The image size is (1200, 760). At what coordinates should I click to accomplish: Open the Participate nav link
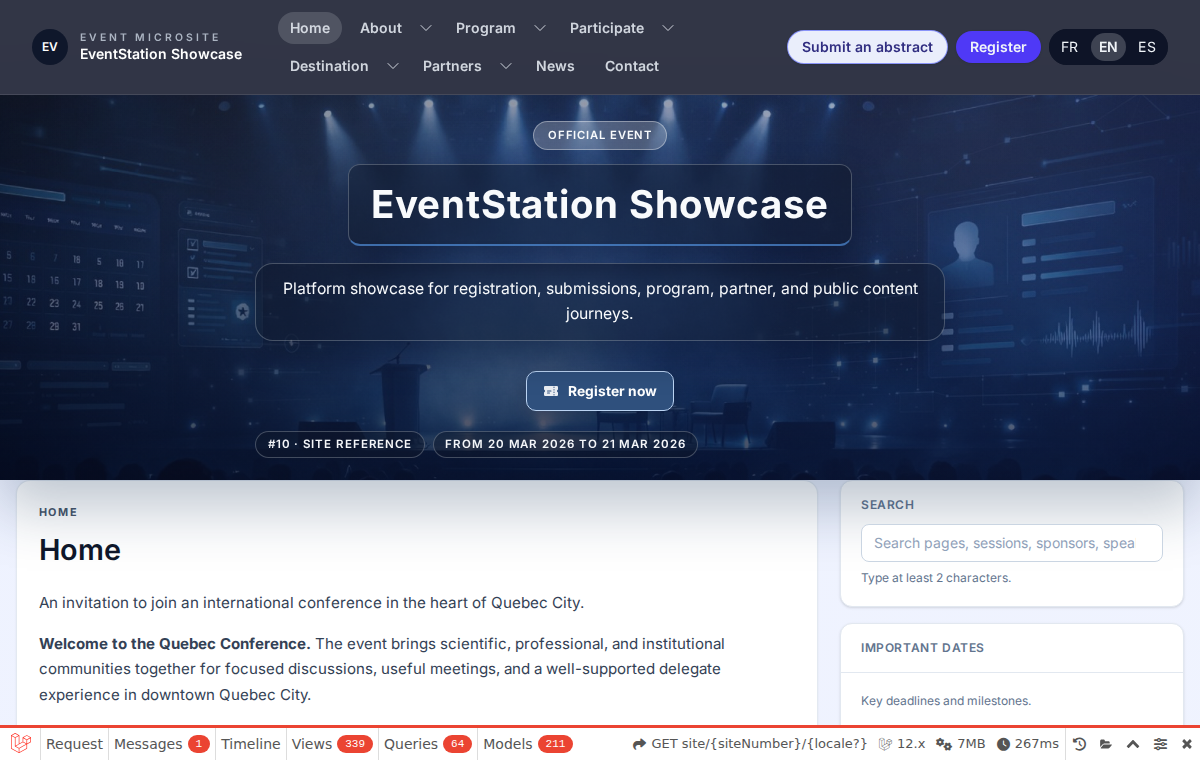[x=607, y=28]
